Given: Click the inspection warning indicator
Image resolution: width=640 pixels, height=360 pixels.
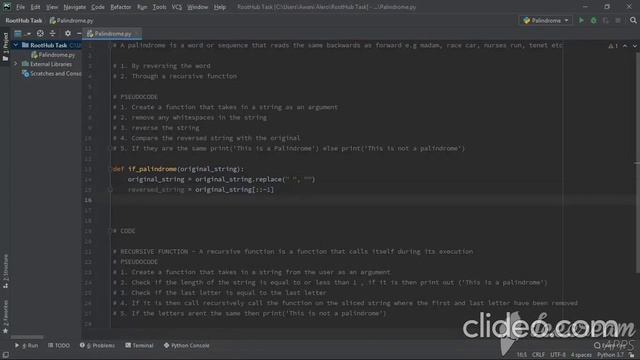Looking at the screenshot, I should pyautogui.click(x=613, y=46).
